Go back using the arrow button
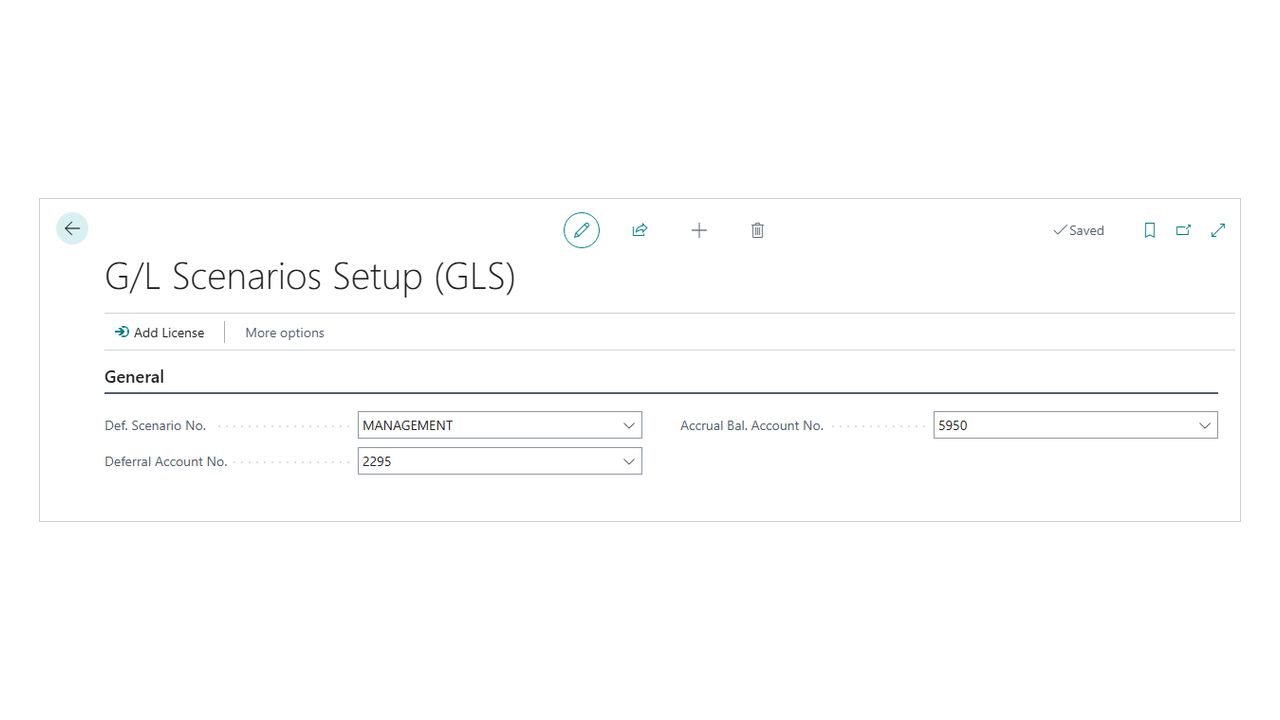 click(72, 229)
